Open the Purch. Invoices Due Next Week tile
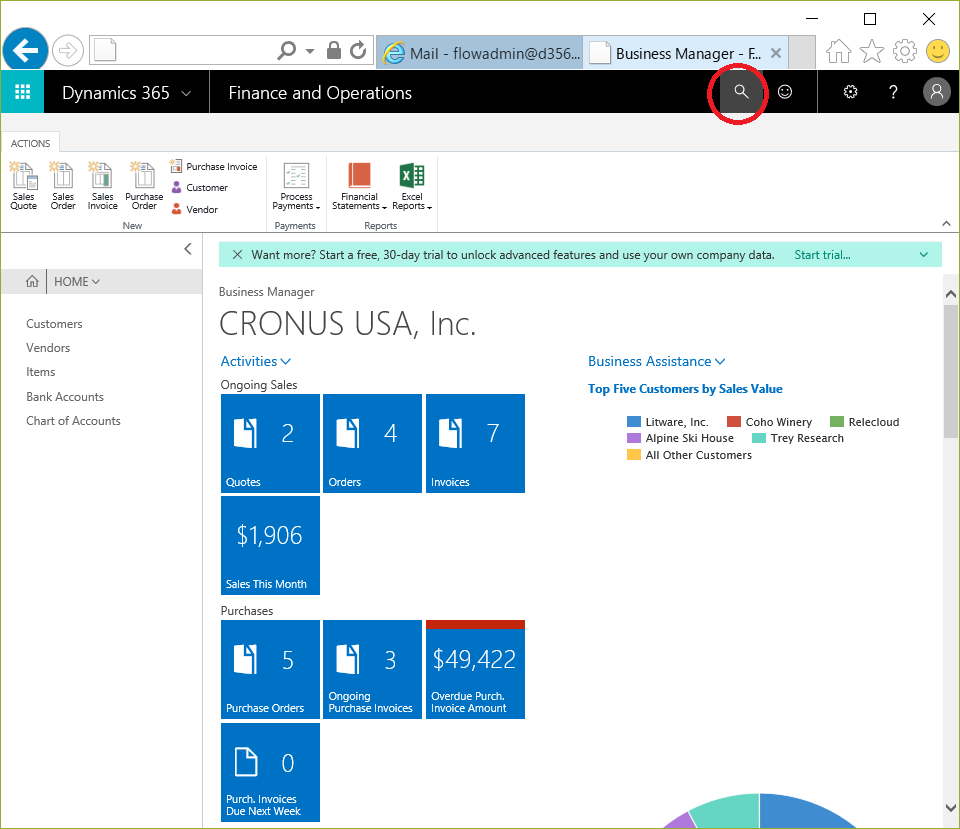The width and height of the screenshot is (960, 829). (x=270, y=772)
